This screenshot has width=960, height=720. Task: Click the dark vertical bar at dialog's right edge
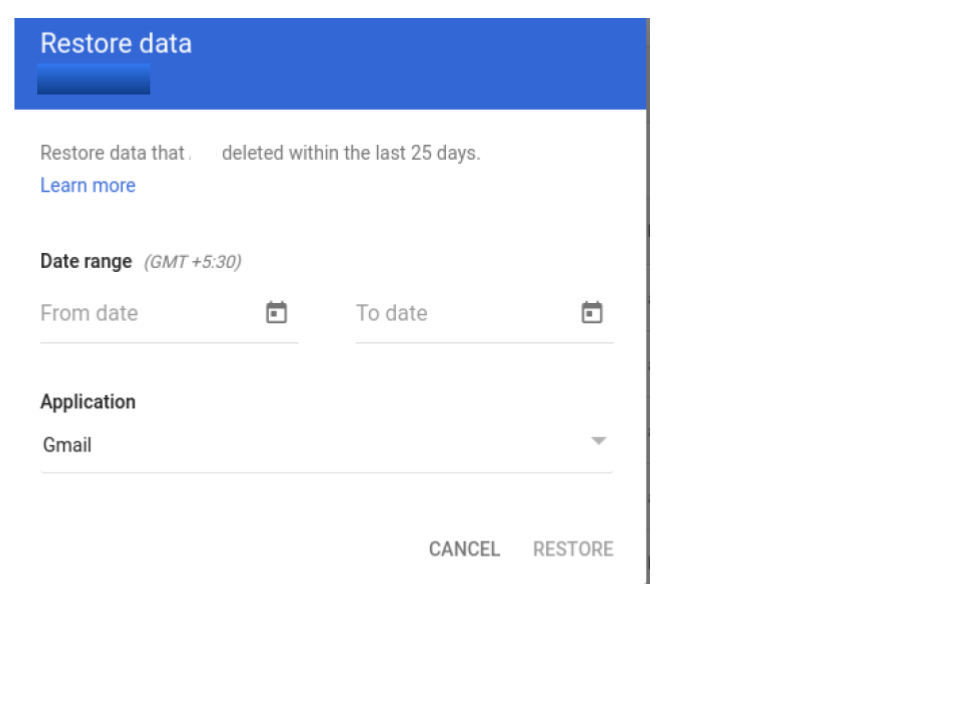[x=648, y=301]
